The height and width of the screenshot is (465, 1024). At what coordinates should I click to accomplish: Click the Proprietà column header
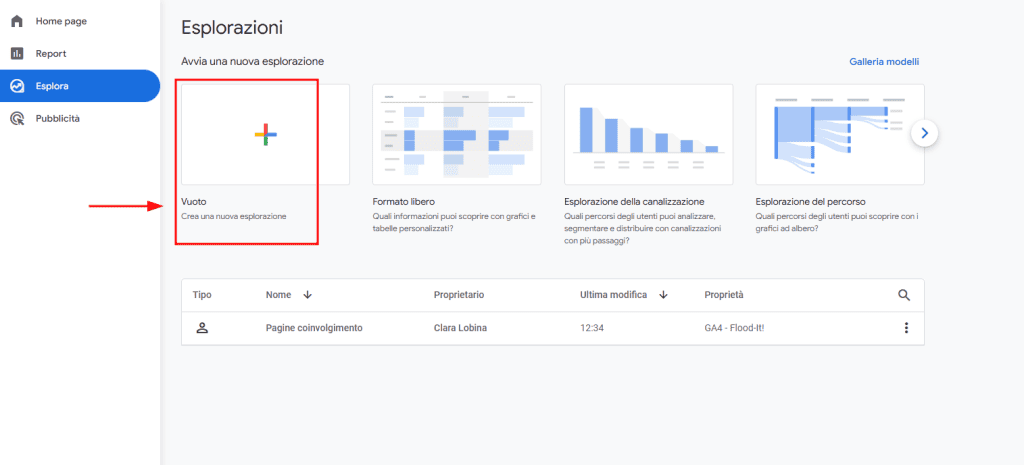pos(724,295)
